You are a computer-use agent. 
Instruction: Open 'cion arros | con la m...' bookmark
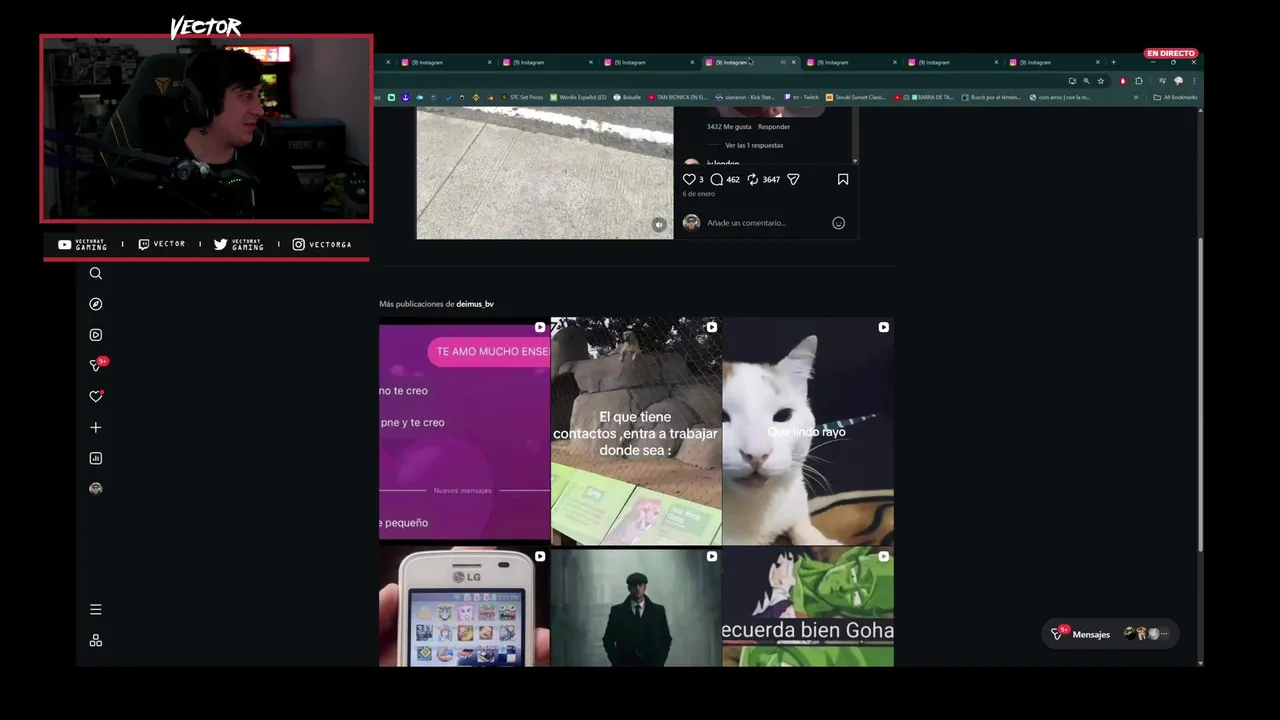coord(1060,97)
